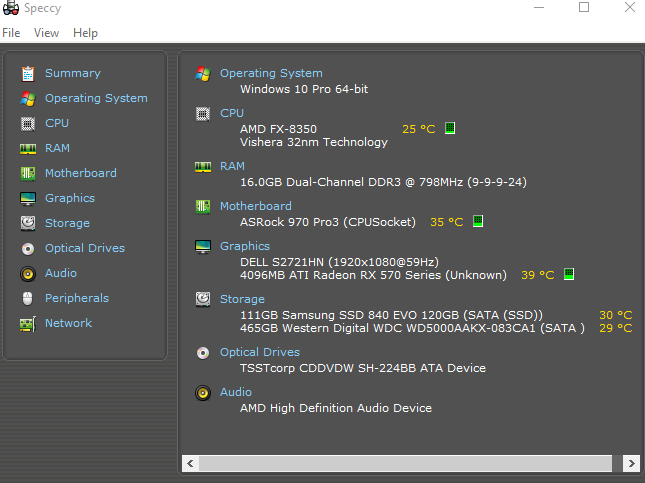This screenshot has height=483, width=645.
Task: Open the Graphics heading in main panel
Action: point(245,246)
